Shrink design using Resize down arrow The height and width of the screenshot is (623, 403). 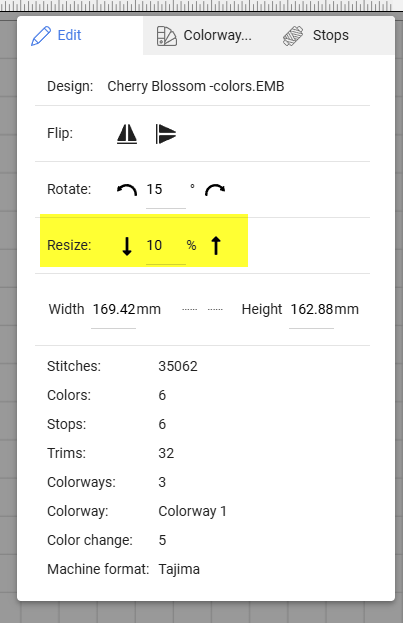127,246
